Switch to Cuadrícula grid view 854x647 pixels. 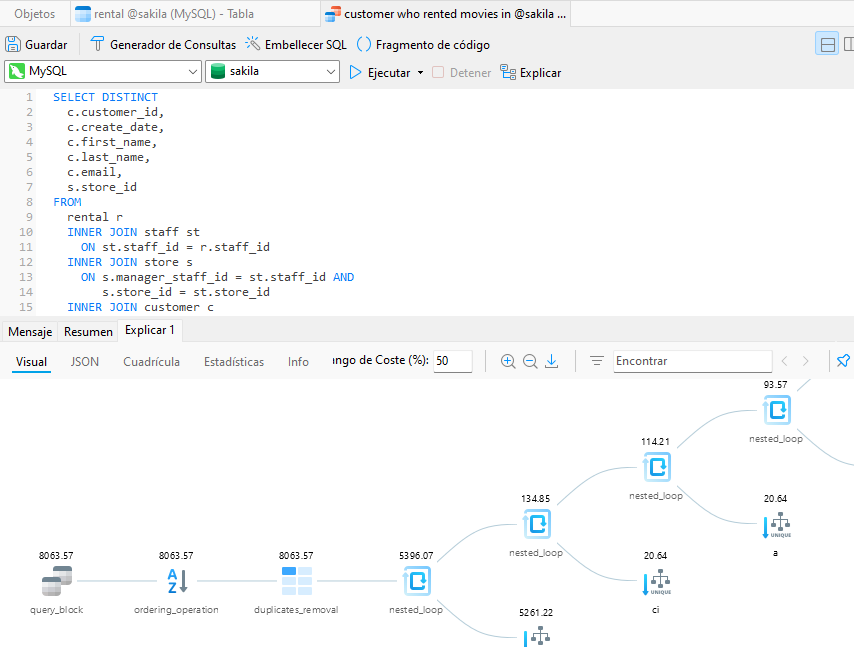(x=151, y=362)
